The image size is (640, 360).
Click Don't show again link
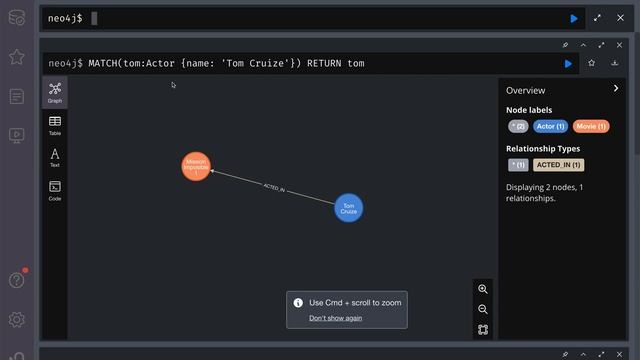click(x=336, y=318)
